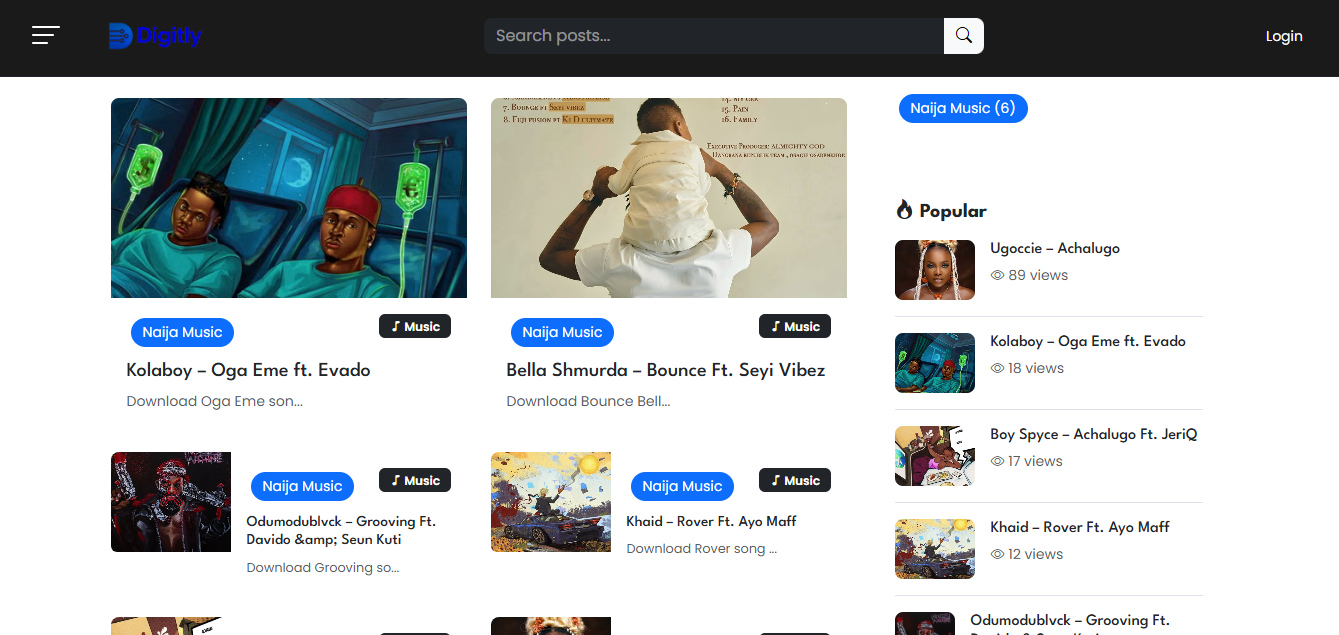Screen dimensions: 1339x635
Task: Click the Search posts input field
Action: point(713,35)
